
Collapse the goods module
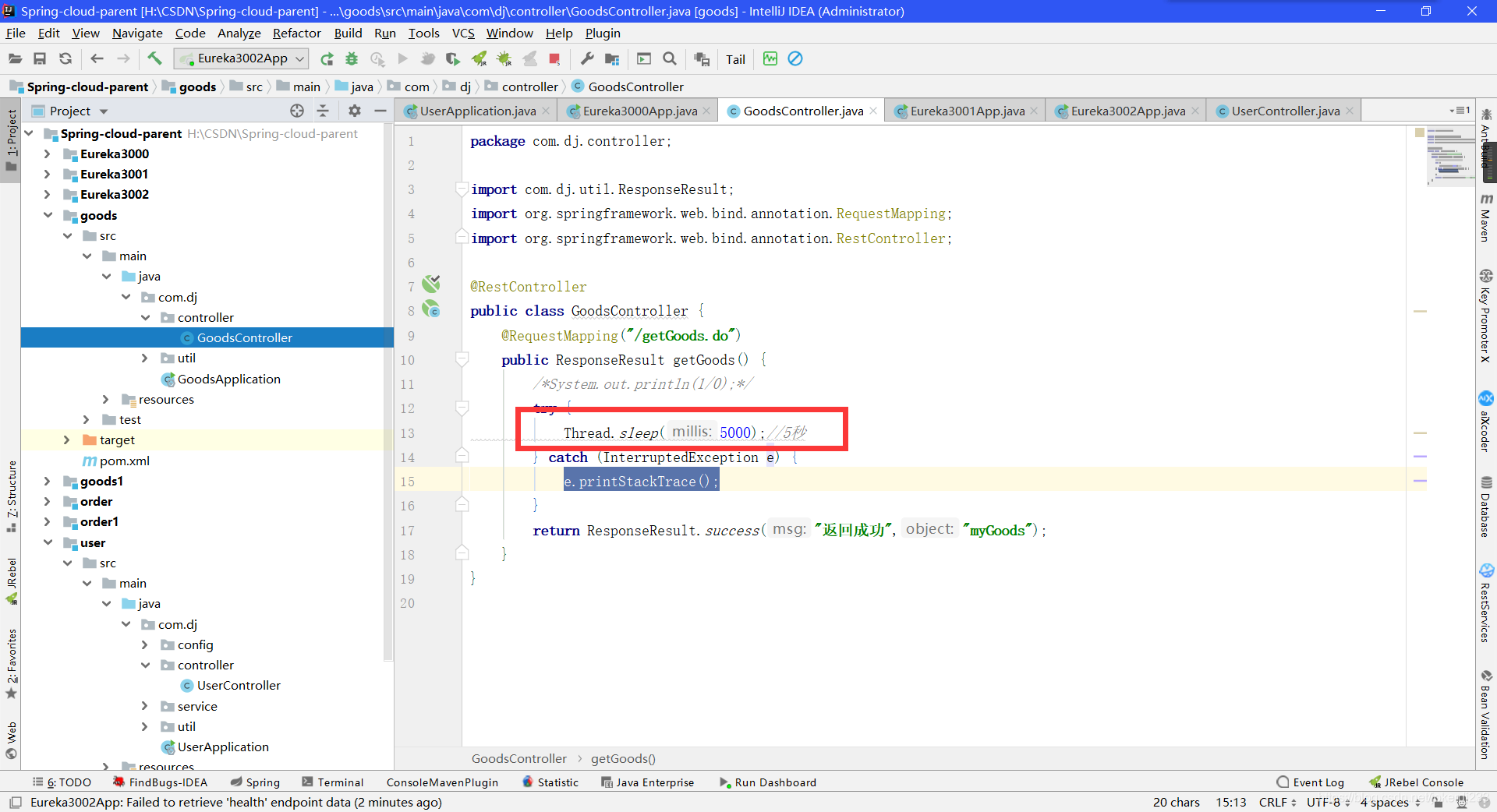48,215
